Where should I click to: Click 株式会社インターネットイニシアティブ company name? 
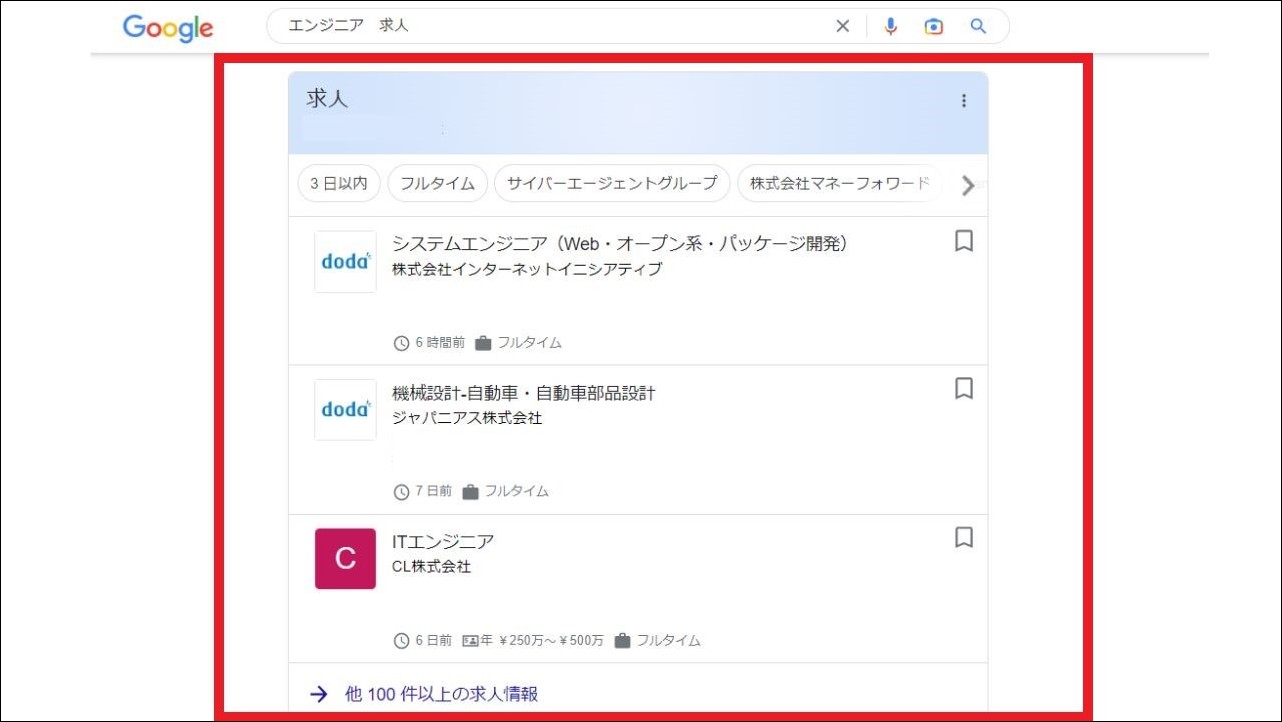527,269
